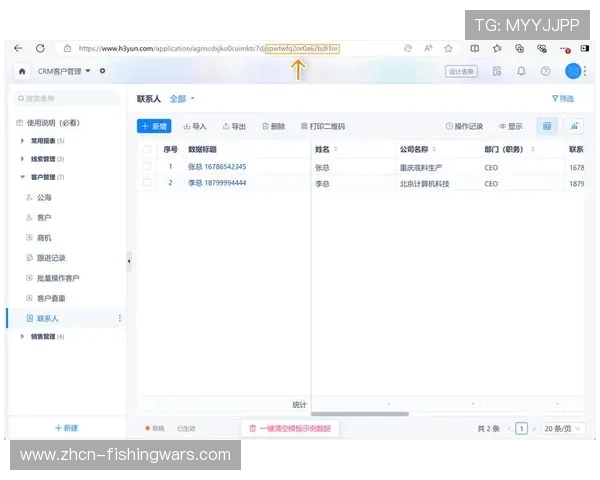Viewport: 600px width, 480px height.
Task: Open 跟进记录 in the sidebar
Action: click(x=51, y=258)
